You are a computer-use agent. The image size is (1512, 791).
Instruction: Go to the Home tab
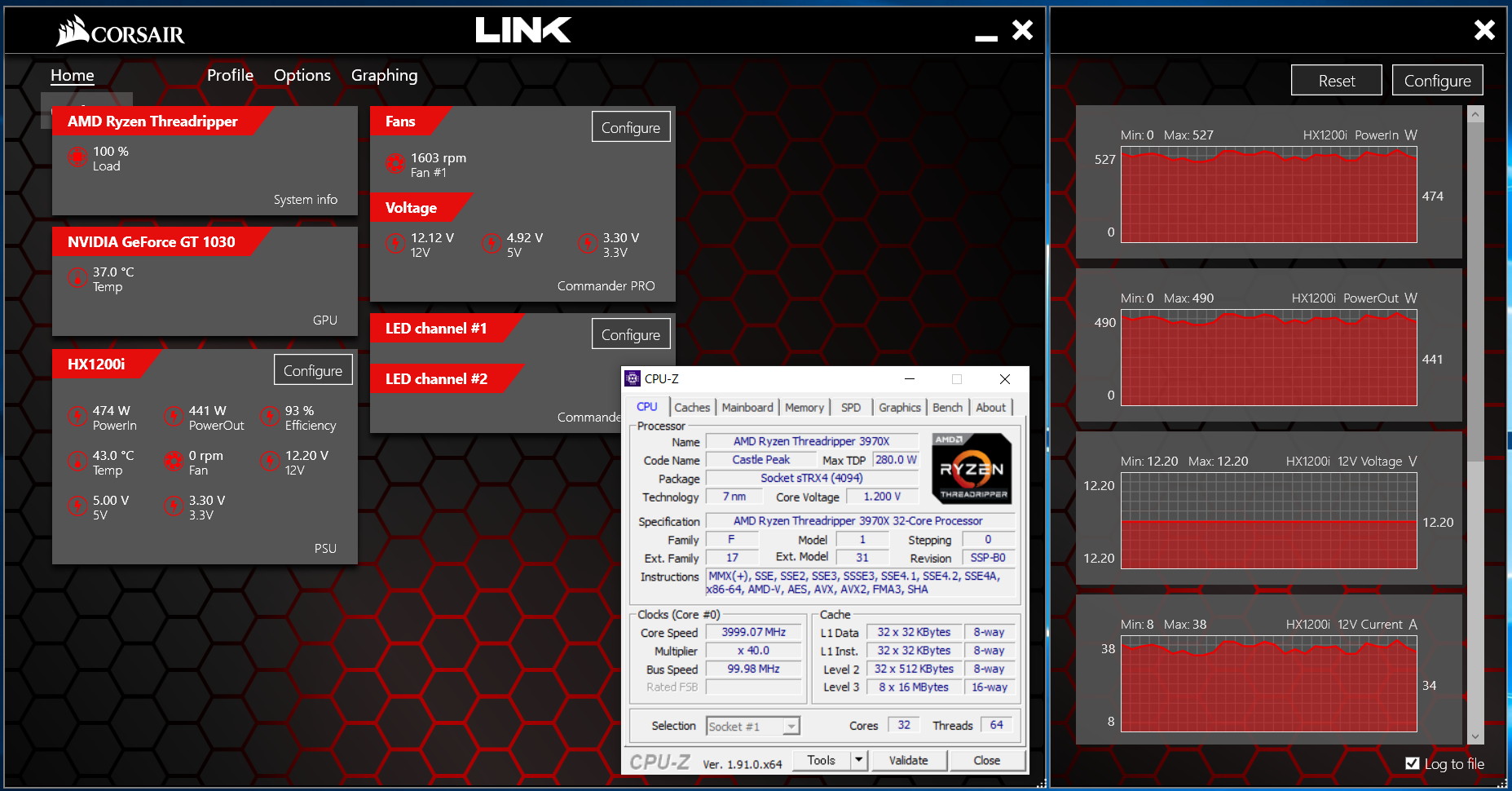[73, 75]
